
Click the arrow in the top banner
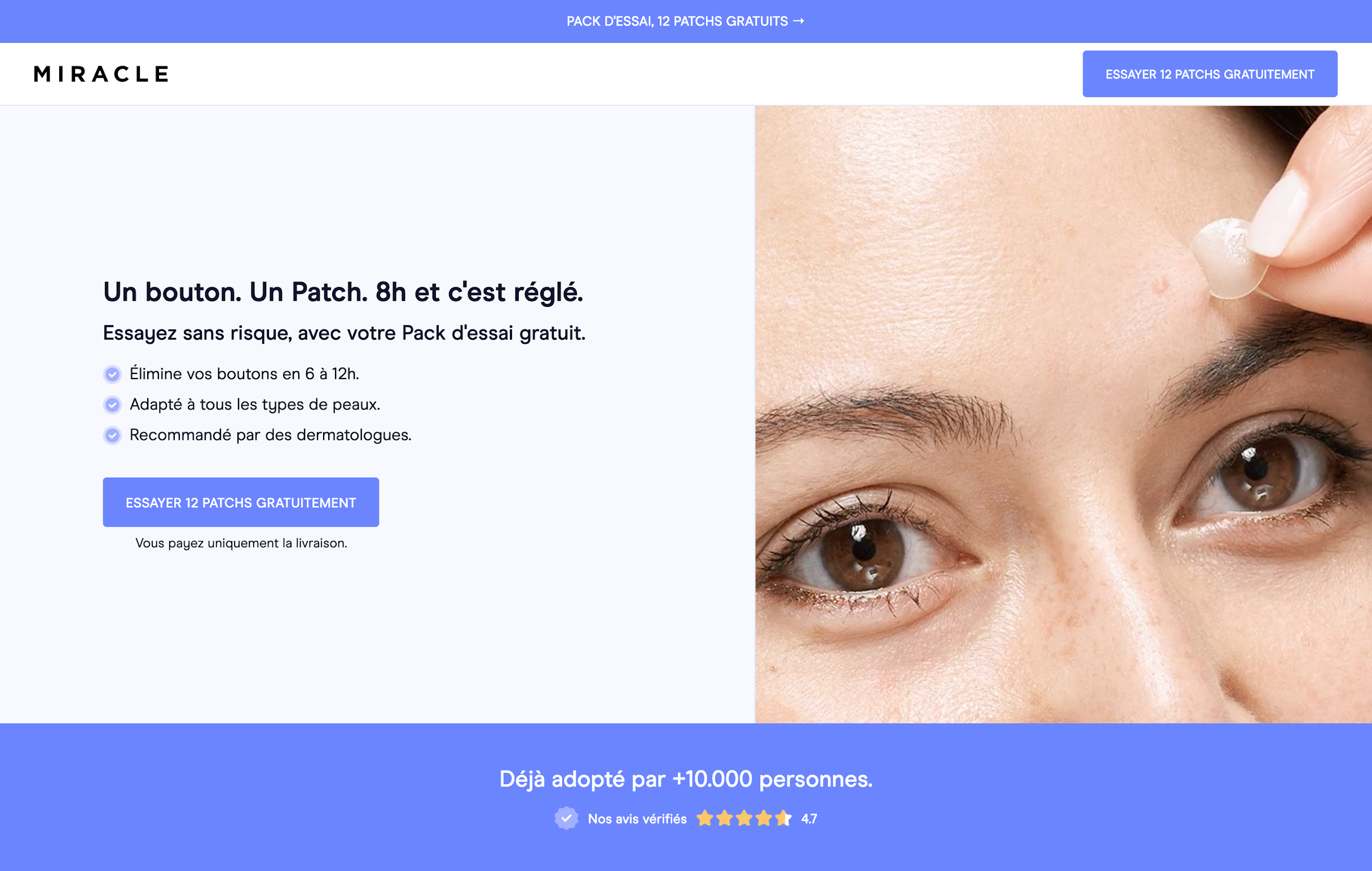tap(799, 21)
